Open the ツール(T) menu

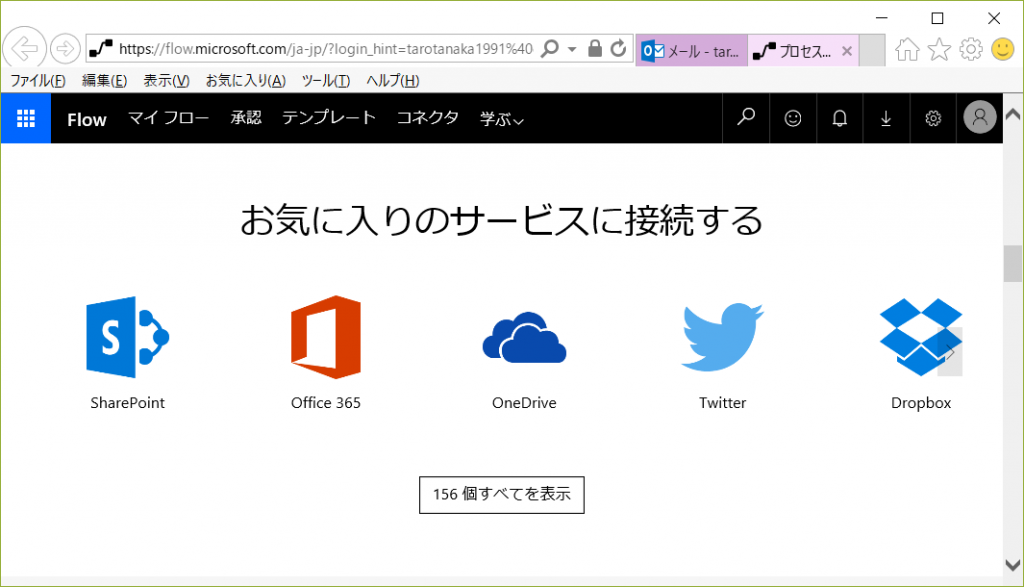click(326, 81)
